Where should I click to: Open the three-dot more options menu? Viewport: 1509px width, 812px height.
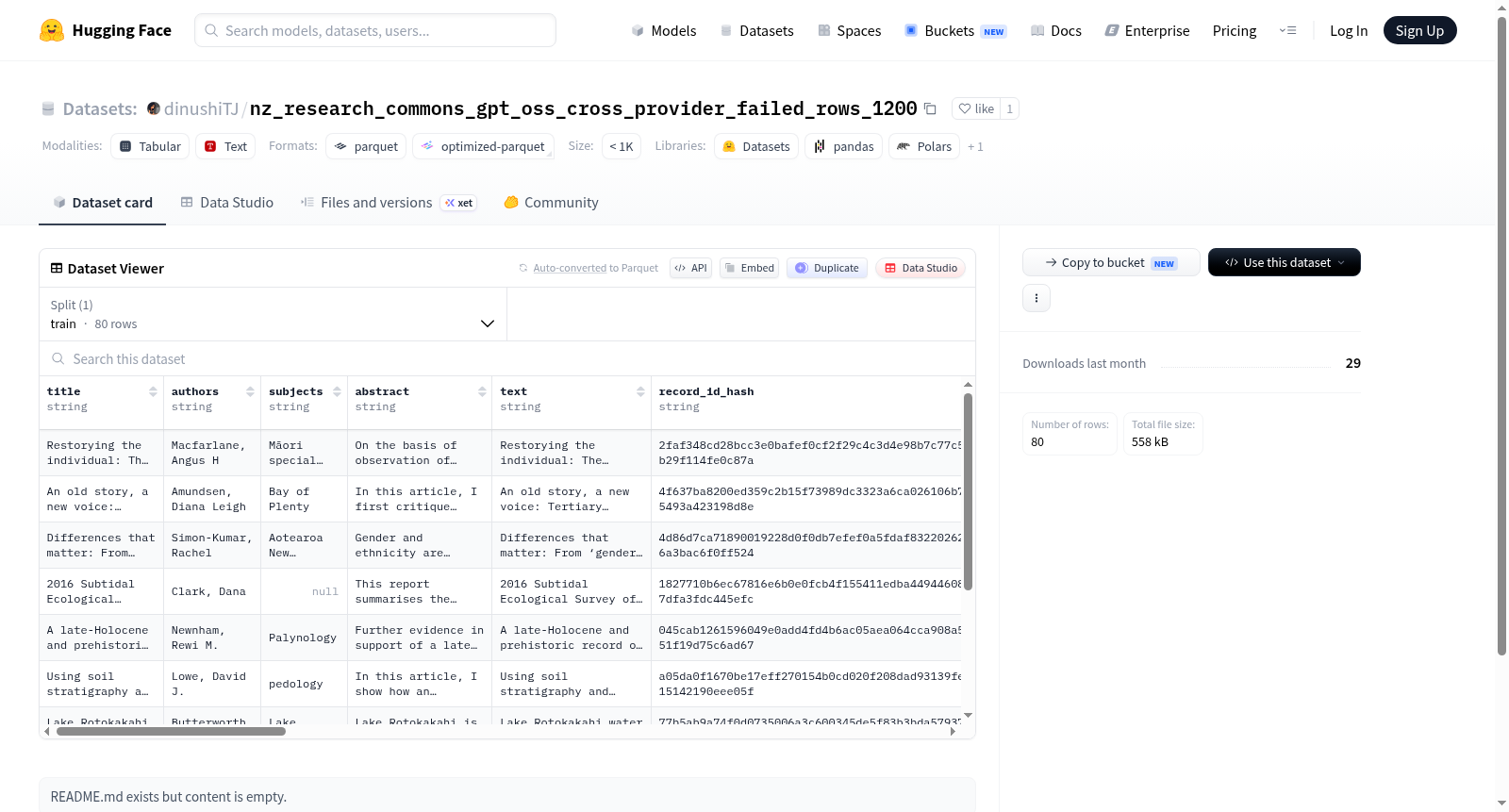click(1036, 298)
